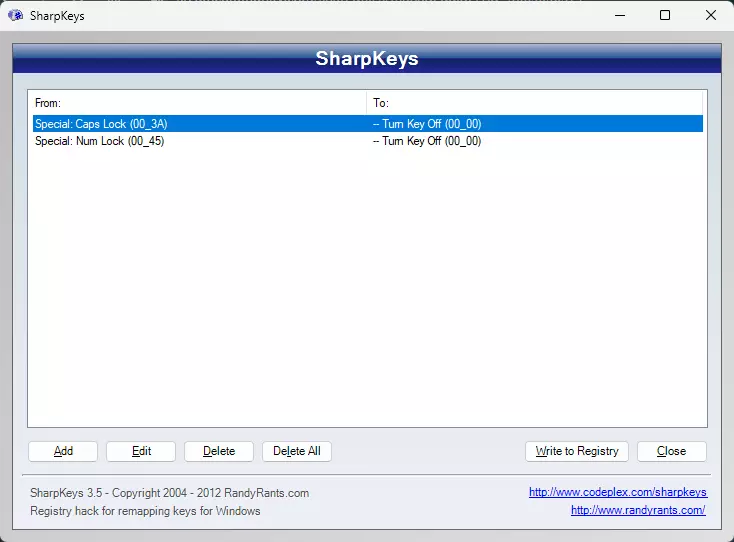Click the Close button next to Write to Registry

click(672, 451)
